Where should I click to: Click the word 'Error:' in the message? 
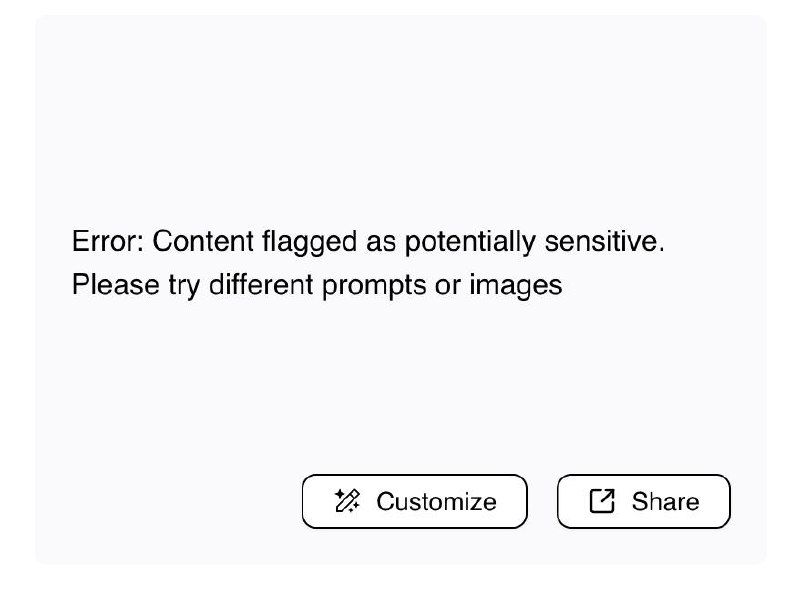(x=108, y=241)
